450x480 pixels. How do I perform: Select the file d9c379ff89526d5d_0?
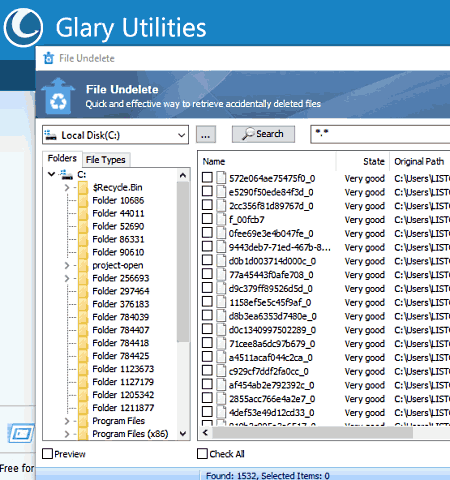point(271,288)
